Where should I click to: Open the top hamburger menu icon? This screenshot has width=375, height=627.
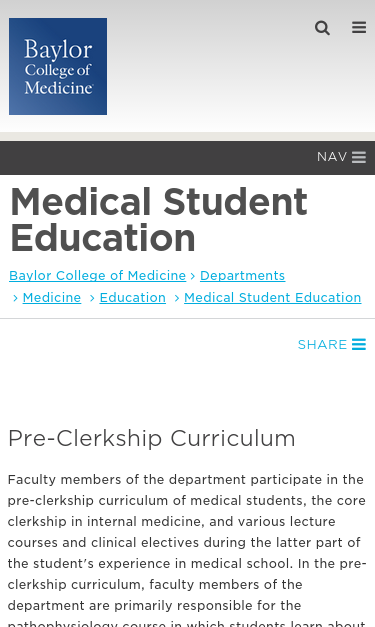click(x=359, y=28)
